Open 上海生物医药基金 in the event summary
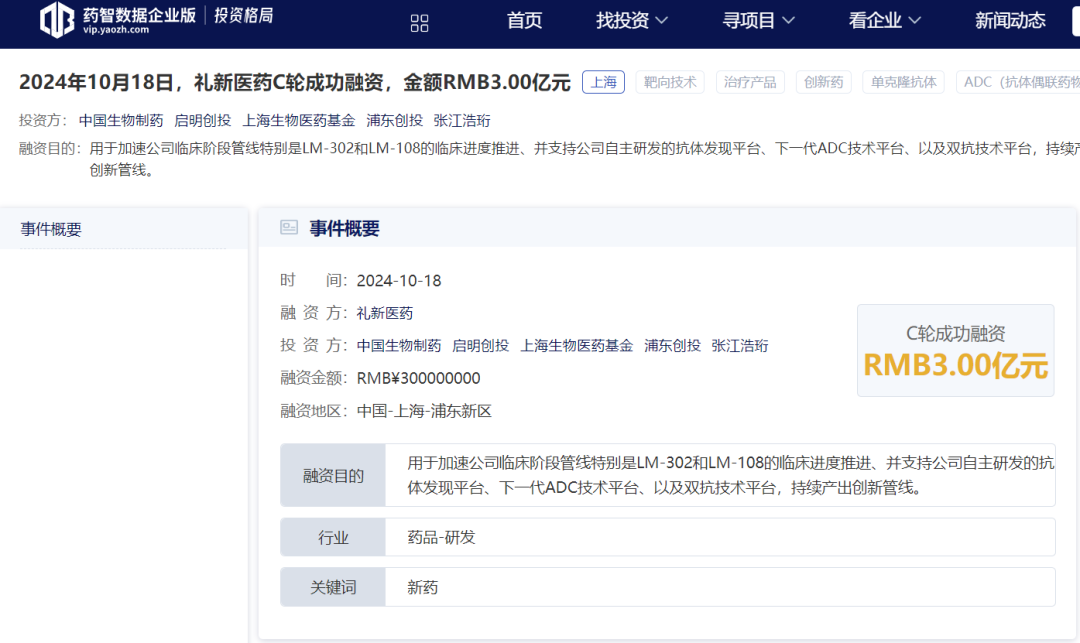This screenshot has width=1080, height=643. (x=576, y=345)
